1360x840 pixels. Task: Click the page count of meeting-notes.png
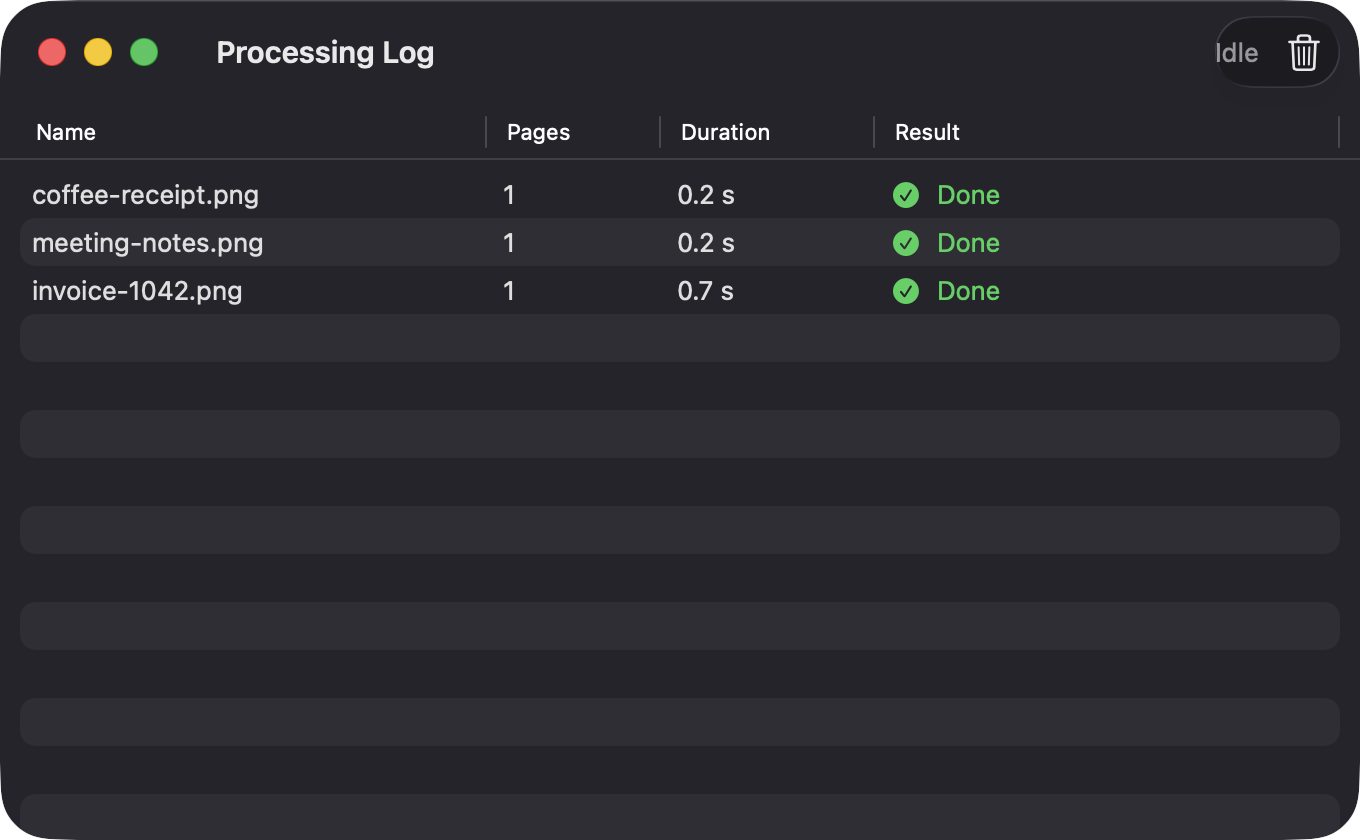pos(509,243)
